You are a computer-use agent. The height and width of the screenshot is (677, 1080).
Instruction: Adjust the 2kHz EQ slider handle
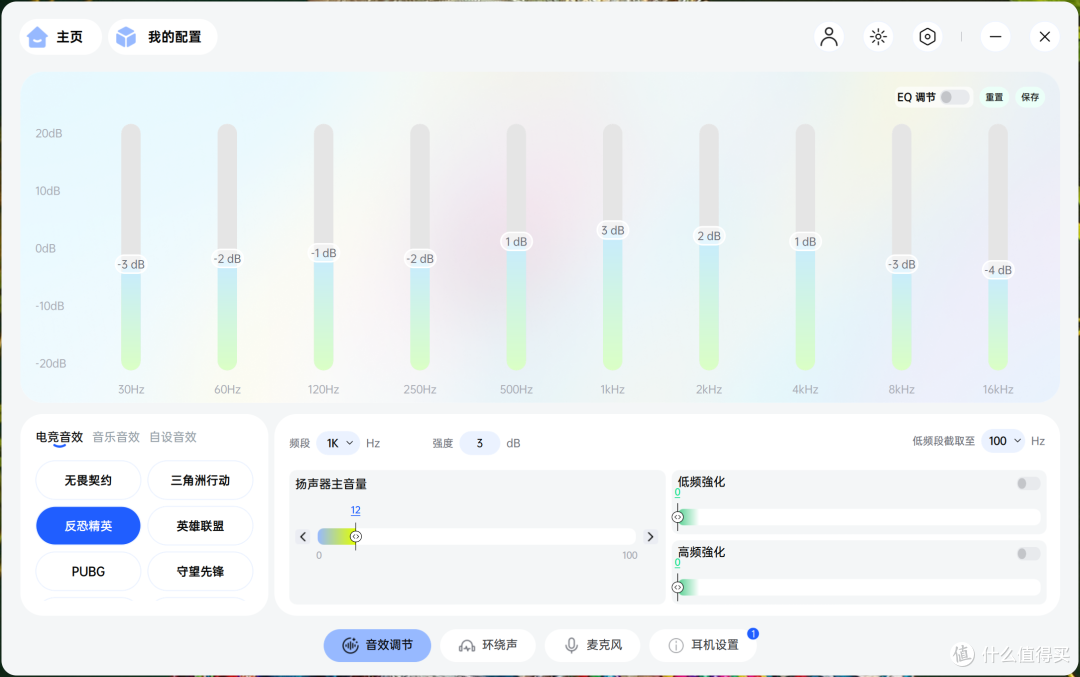tap(709, 236)
